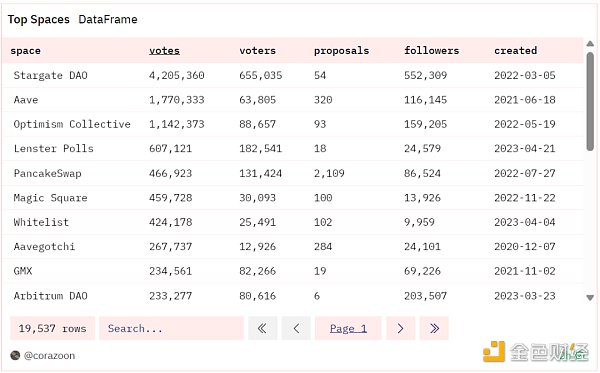Screen dimensions: 600x373
Task: Open @corazoon author profile link
Action: click(49, 356)
